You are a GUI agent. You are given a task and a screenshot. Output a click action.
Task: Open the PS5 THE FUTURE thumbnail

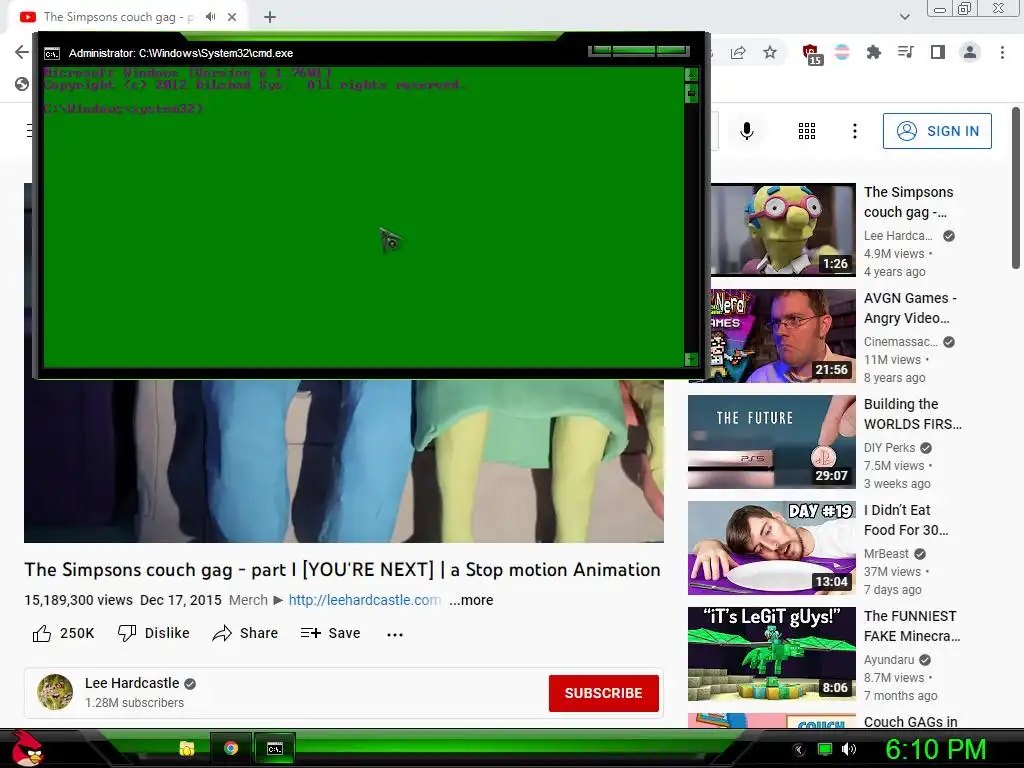pos(771,441)
